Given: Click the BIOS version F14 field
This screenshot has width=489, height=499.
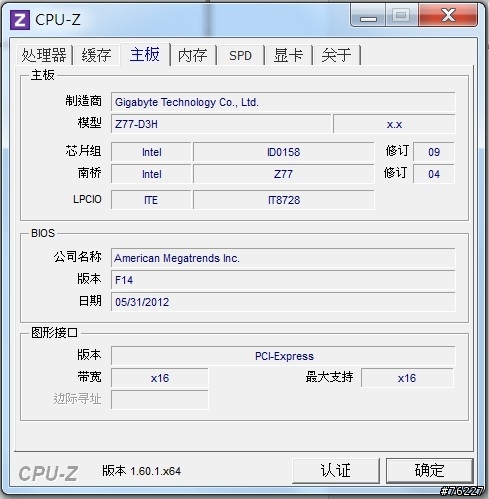Looking at the screenshot, I should [x=283, y=280].
